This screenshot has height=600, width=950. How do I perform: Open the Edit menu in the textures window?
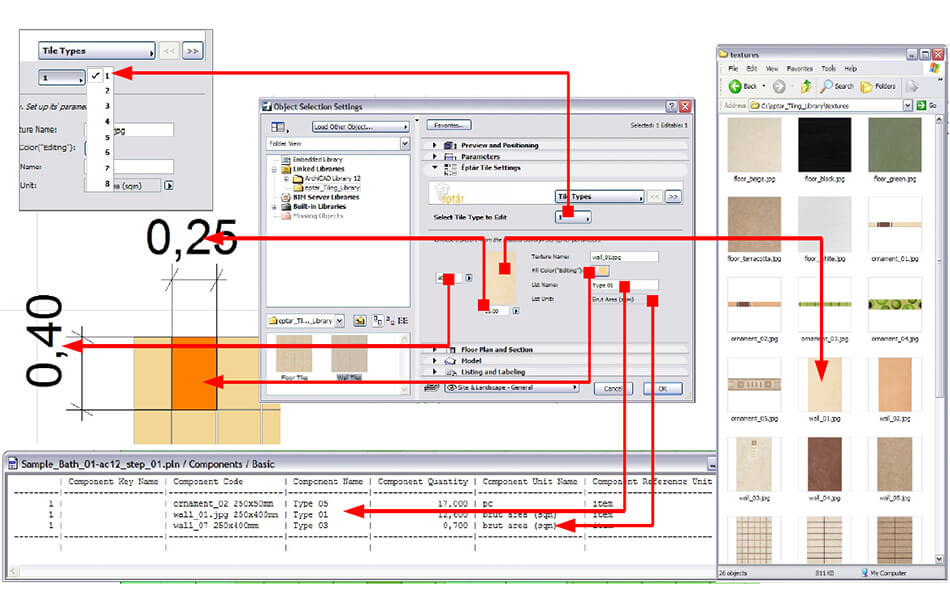click(x=752, y=69)
